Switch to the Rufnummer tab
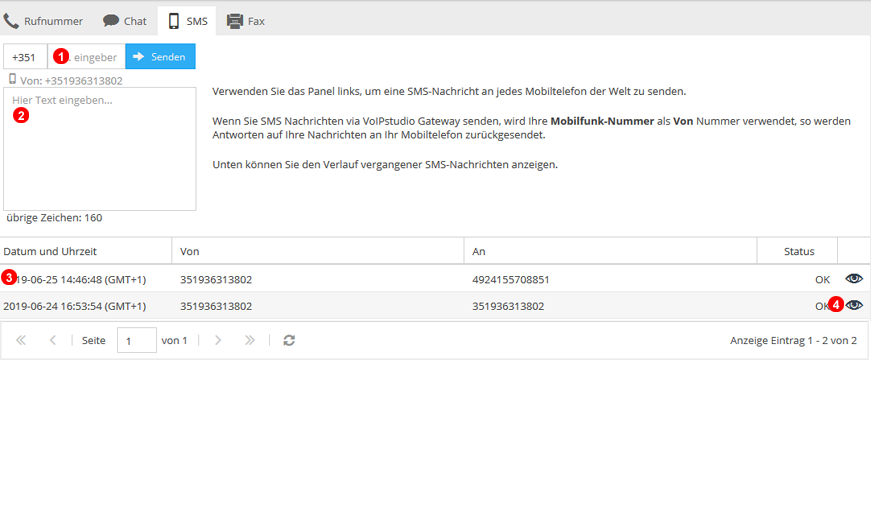 point(43,21)
